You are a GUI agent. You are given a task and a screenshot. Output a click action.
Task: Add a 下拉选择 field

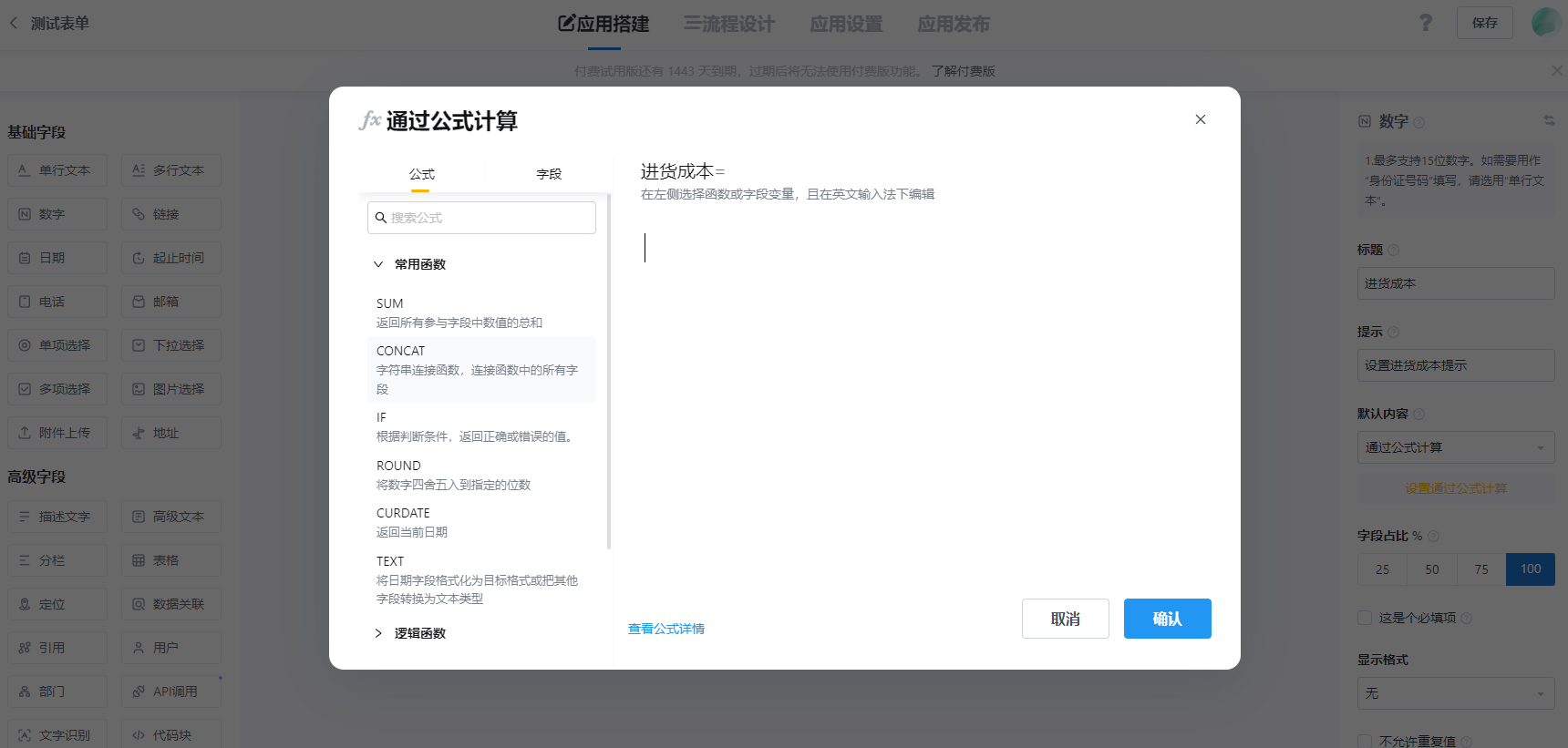coord(171,345)
